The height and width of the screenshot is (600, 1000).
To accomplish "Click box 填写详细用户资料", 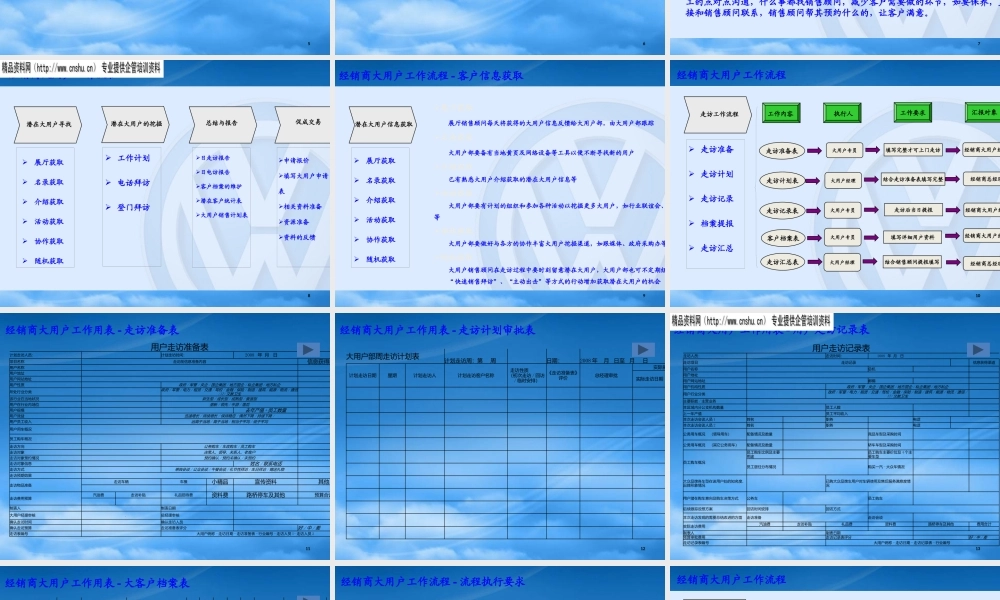I will (x=913, y=237).
